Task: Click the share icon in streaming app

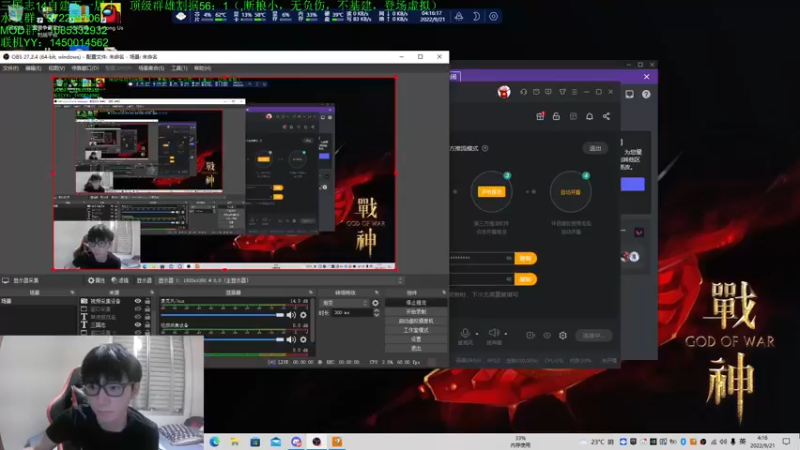Action: 606,116
